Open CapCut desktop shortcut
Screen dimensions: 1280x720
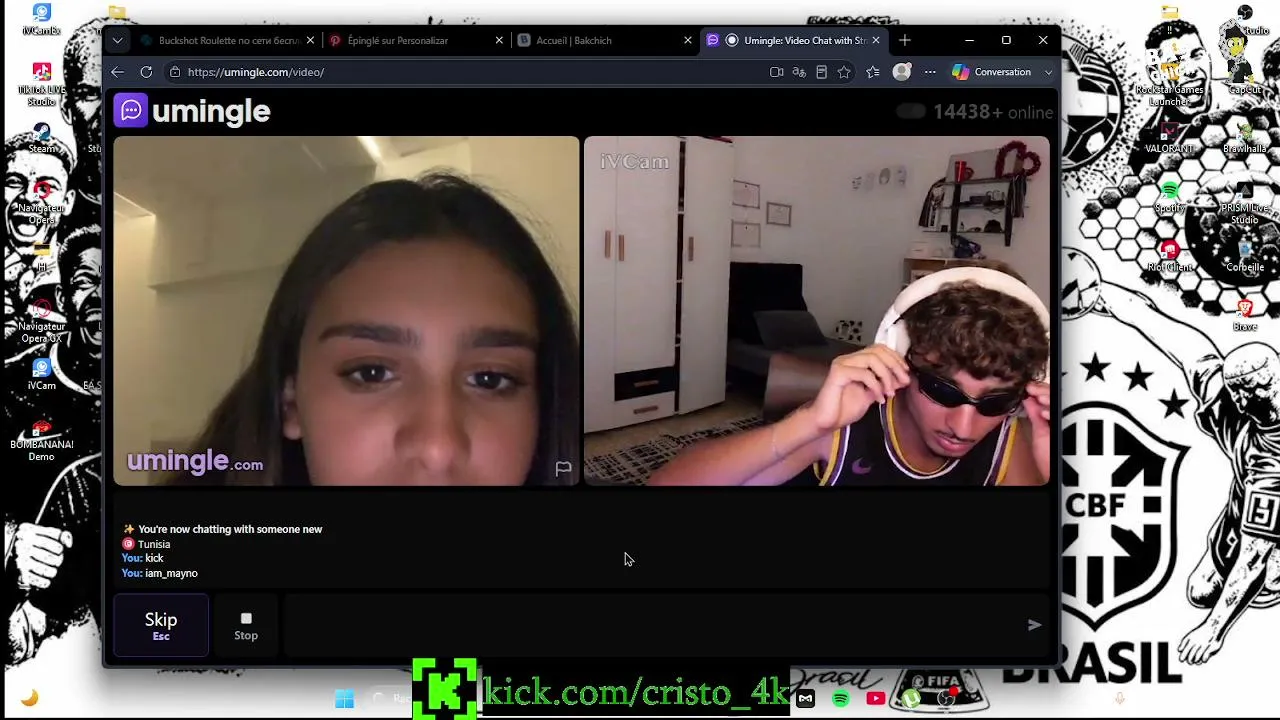coord(1245,78)
